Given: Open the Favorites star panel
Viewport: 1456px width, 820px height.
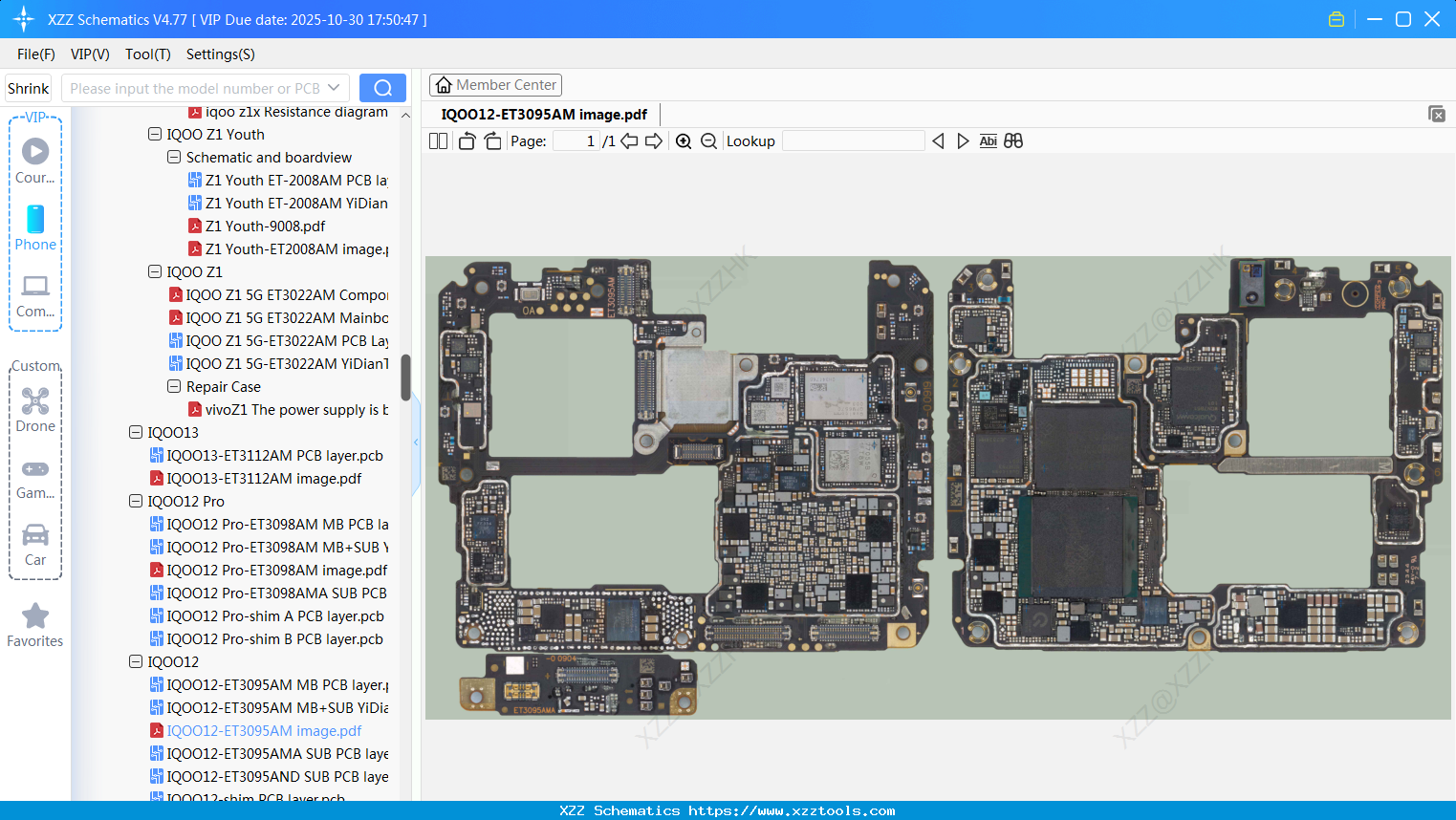Looking at the screenshot, I should pyautogui.click(x=35, y=624).
